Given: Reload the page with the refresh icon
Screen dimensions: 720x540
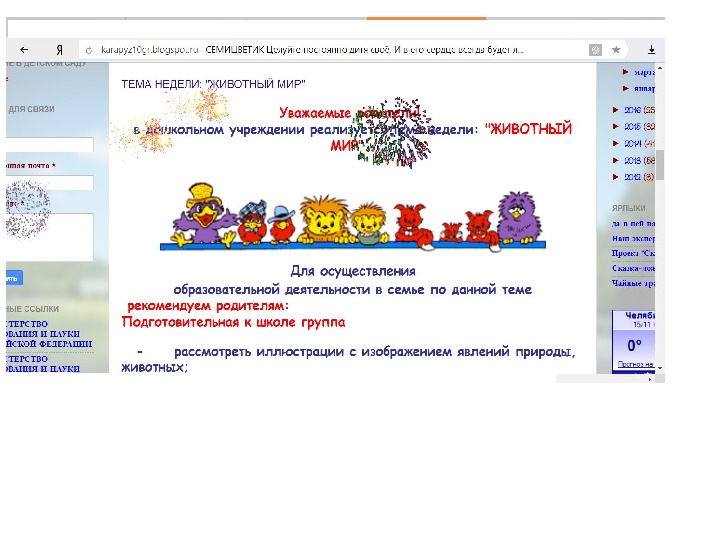Looking at the screenshot, I should 89,50.
